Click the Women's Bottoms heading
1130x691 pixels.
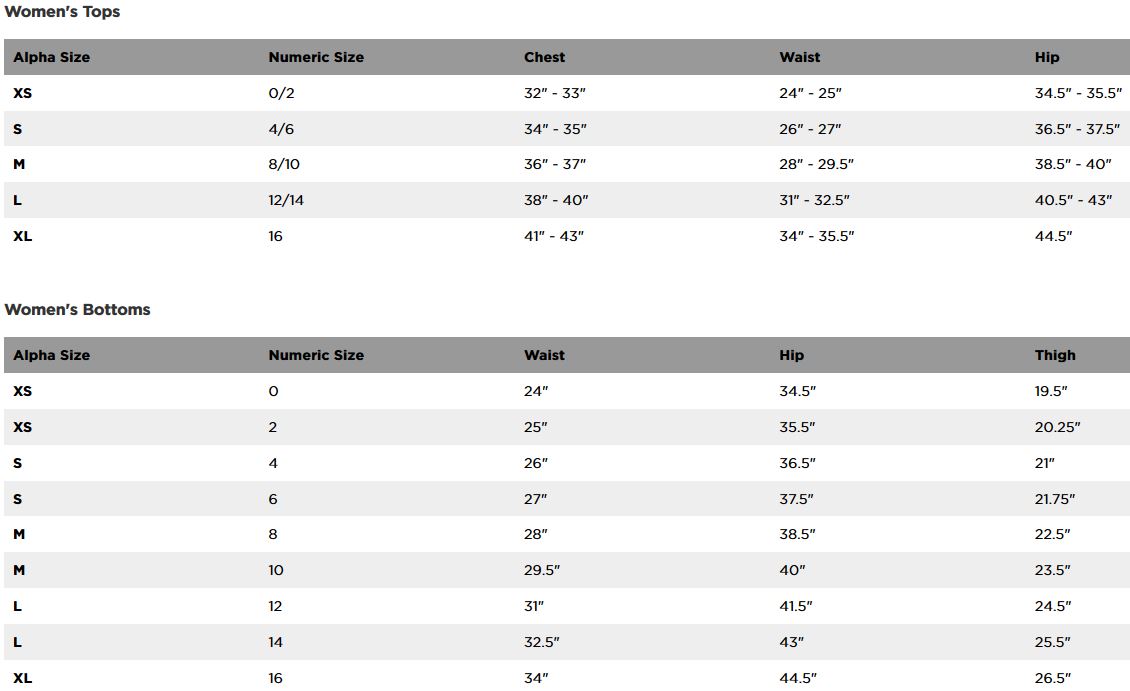[77, 310]
